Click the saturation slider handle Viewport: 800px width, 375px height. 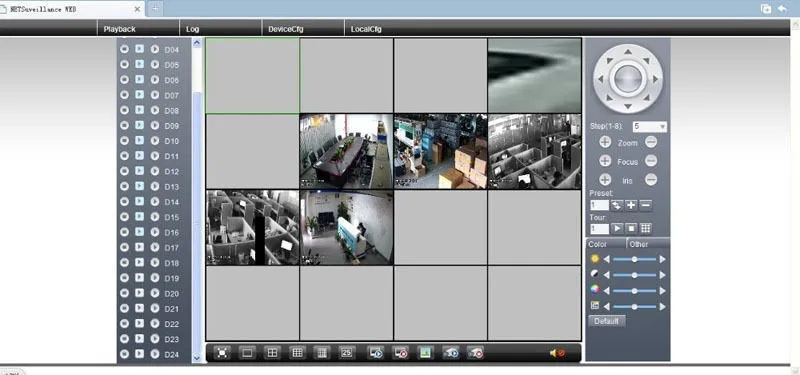pyautogui.click(x=634, y=291)
